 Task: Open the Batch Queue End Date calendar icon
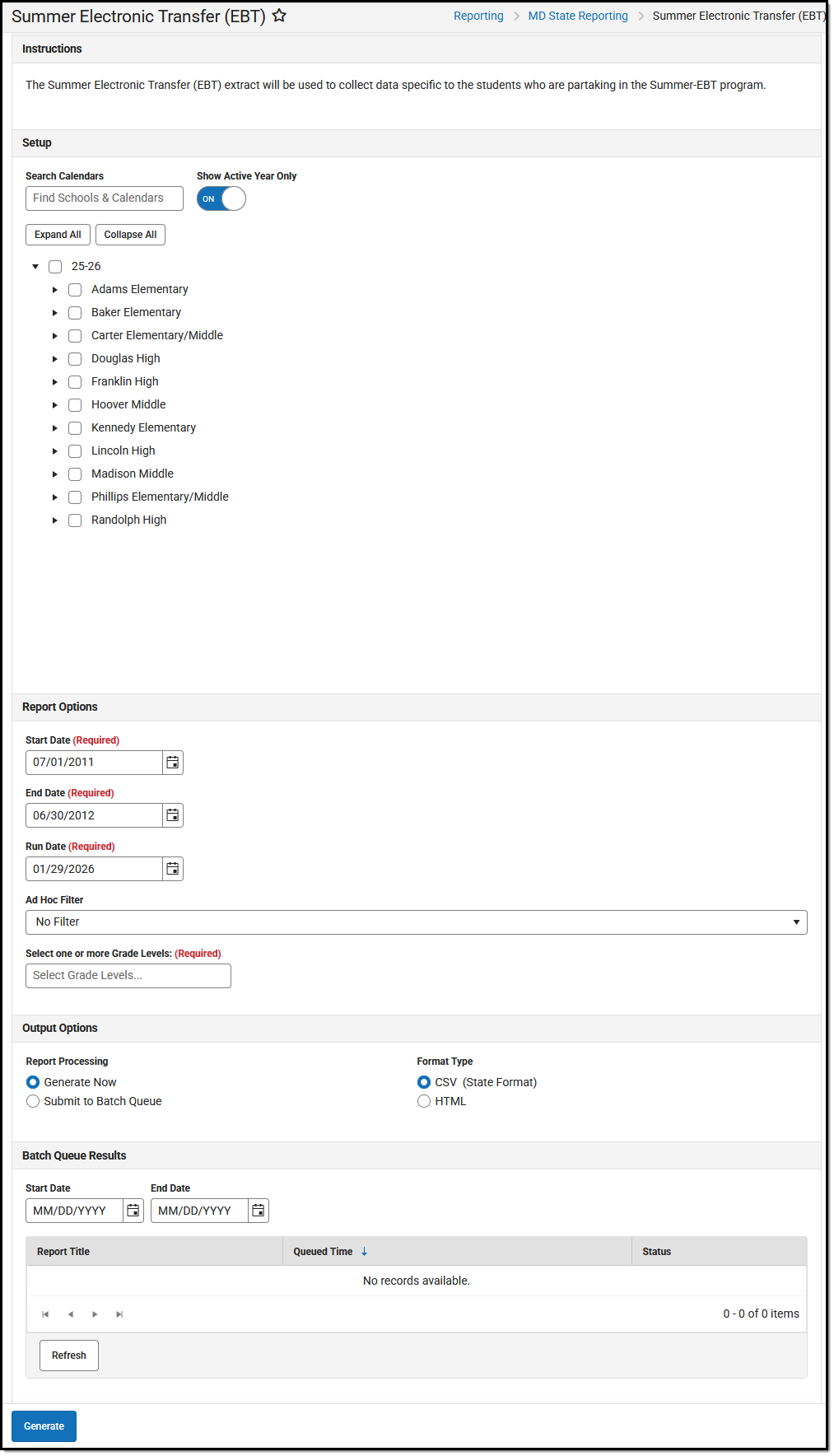tap(258, 1210)
